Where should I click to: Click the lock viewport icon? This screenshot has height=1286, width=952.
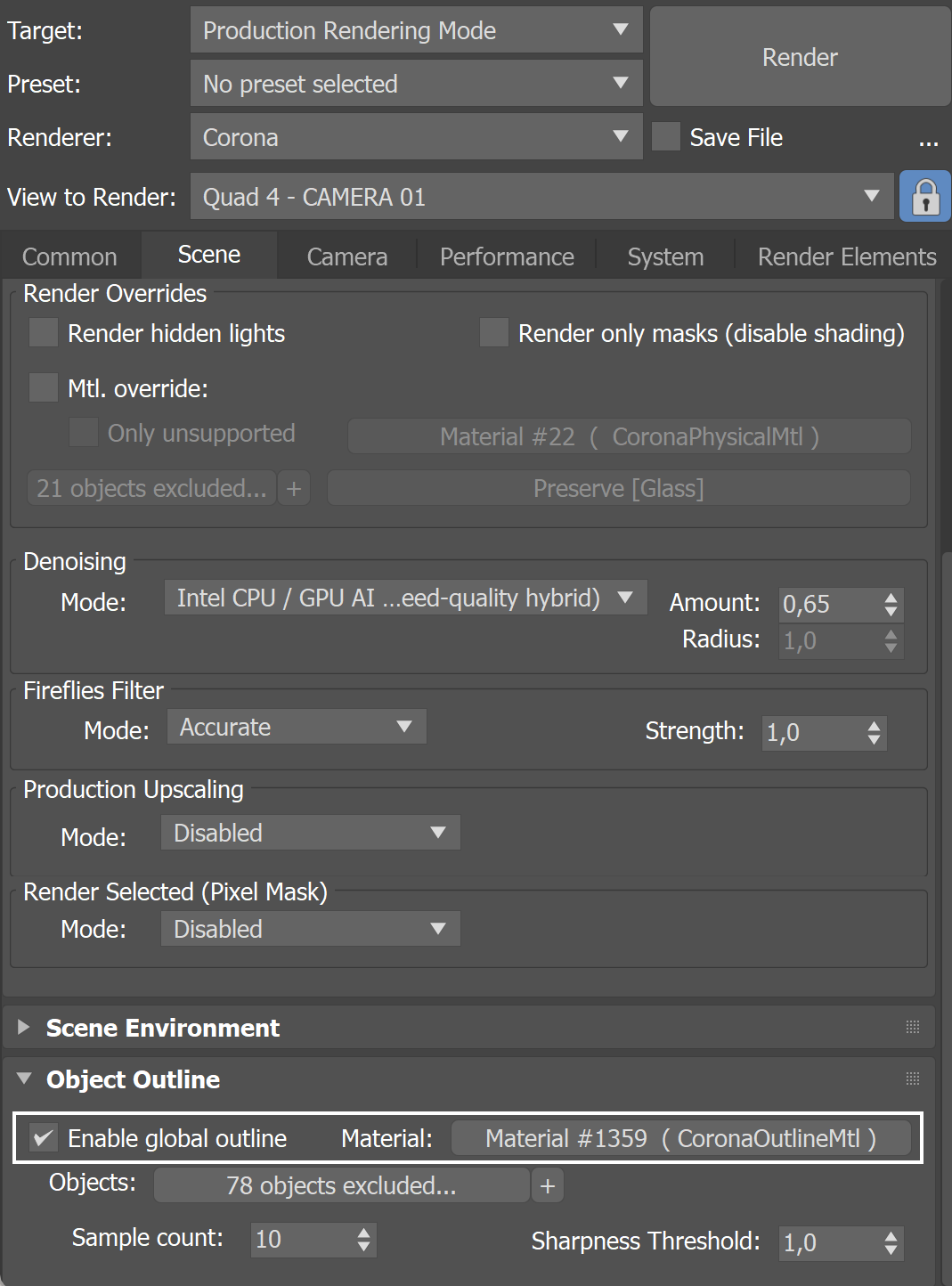[925, 196]
